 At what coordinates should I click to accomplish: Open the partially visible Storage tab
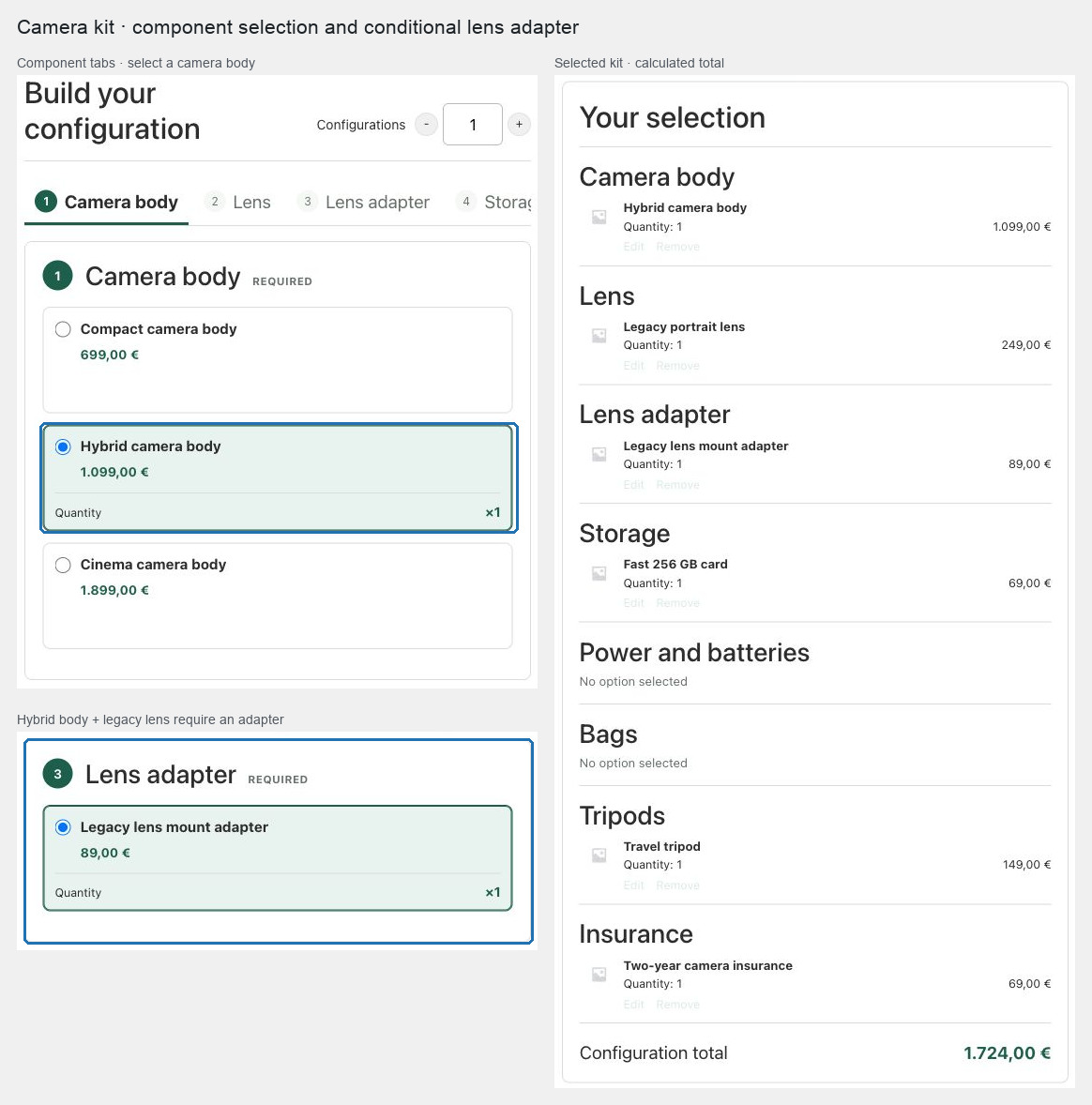[x=493, y=203]
